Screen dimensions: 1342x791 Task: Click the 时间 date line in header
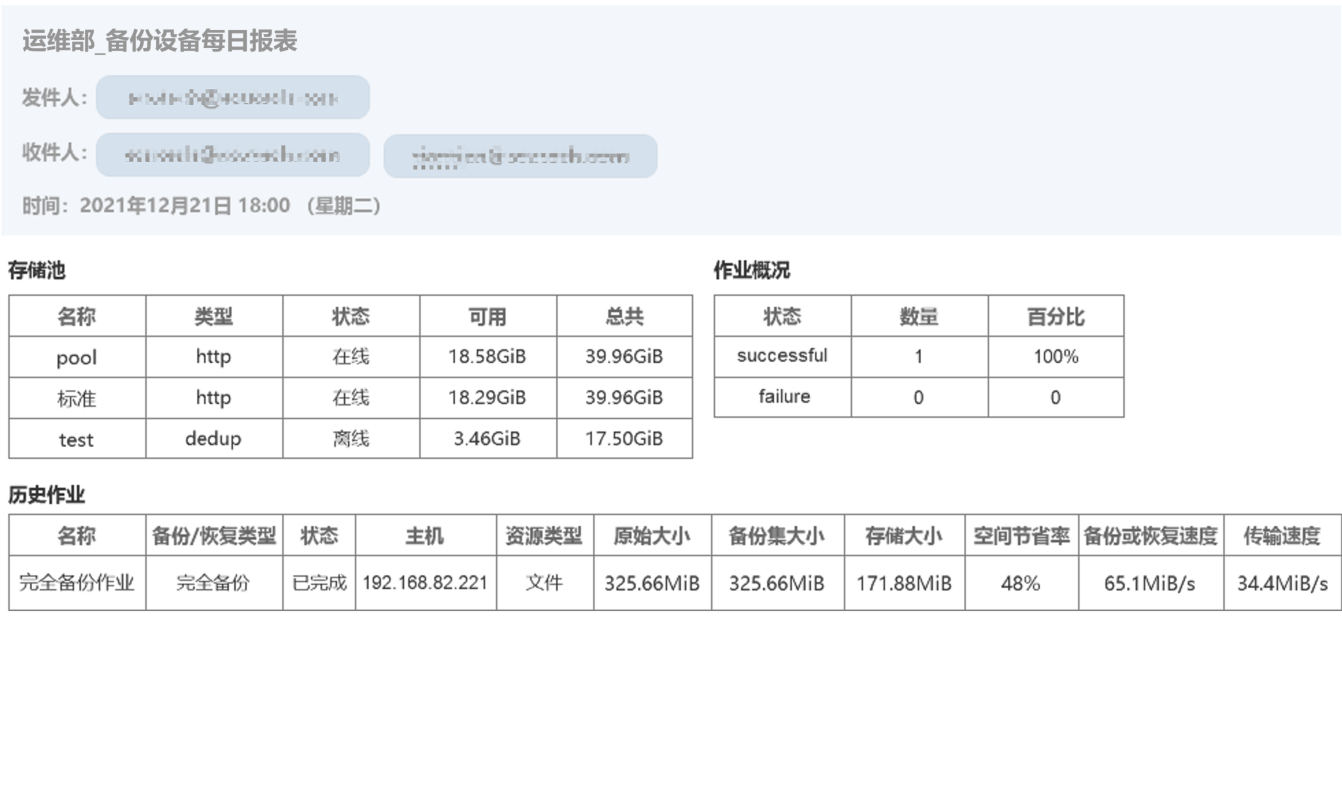coord(201,206)
